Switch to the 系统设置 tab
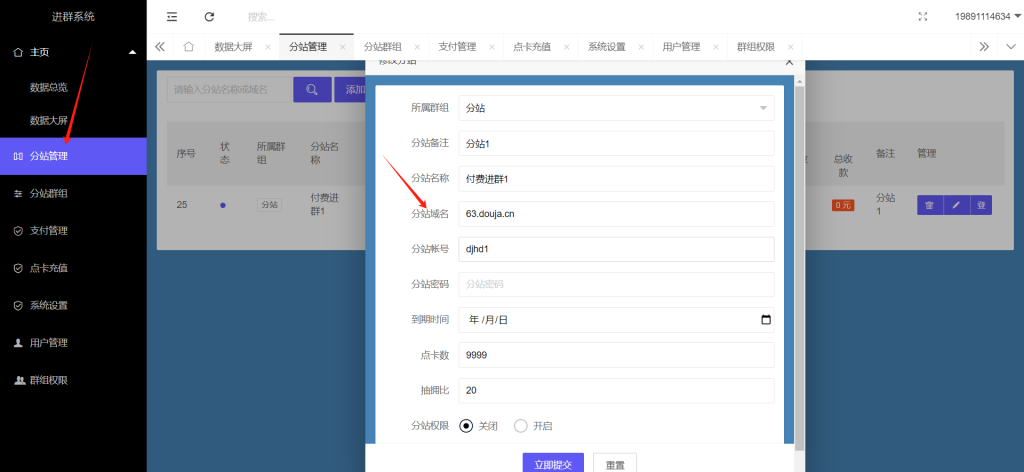This screenshot has height=472, width=1024. 607,47
